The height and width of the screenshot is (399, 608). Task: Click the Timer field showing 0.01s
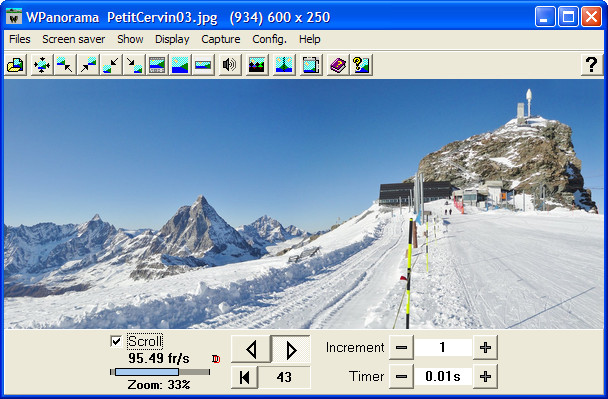[x=443, y=376]
